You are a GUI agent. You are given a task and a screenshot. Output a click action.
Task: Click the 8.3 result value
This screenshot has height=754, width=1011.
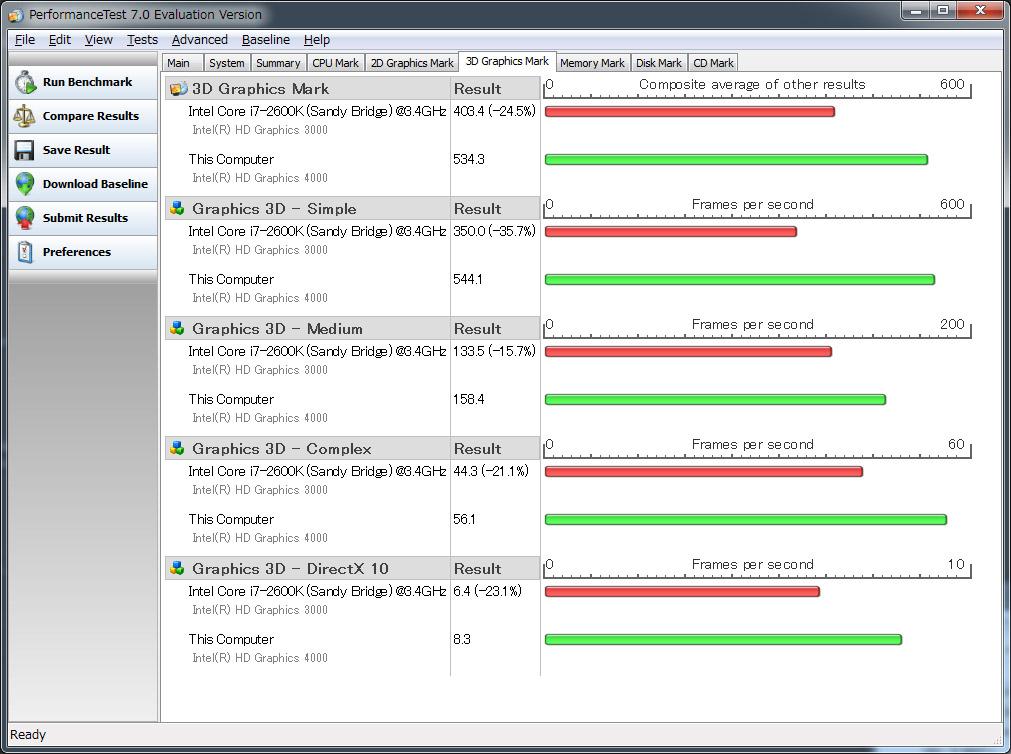[x=462, y=639]
